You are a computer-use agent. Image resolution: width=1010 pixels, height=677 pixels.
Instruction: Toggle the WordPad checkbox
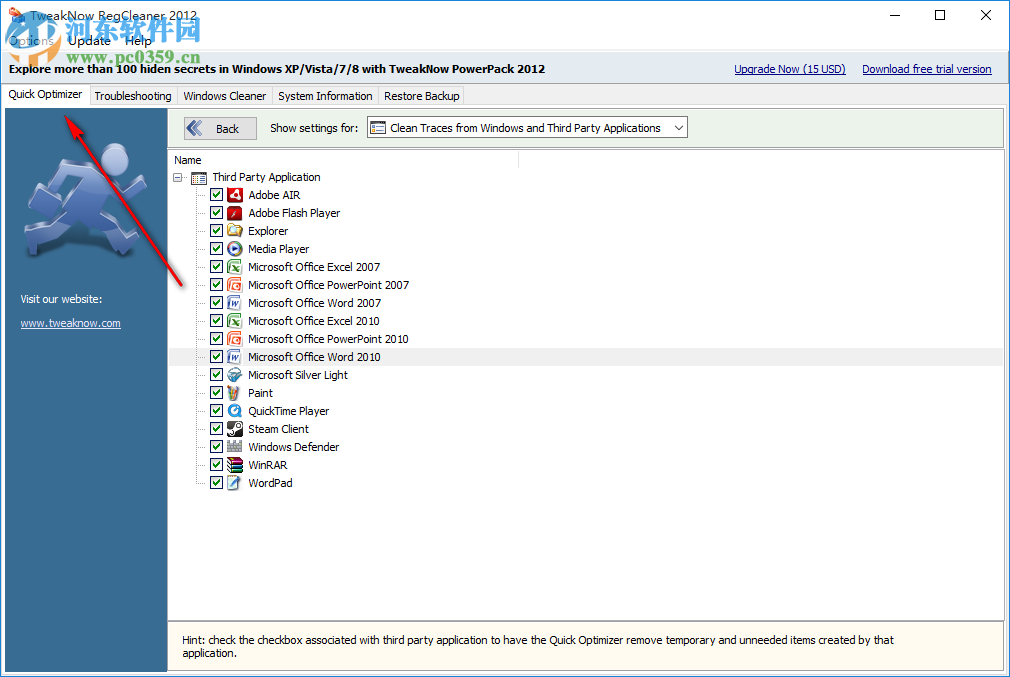point(216,482)
